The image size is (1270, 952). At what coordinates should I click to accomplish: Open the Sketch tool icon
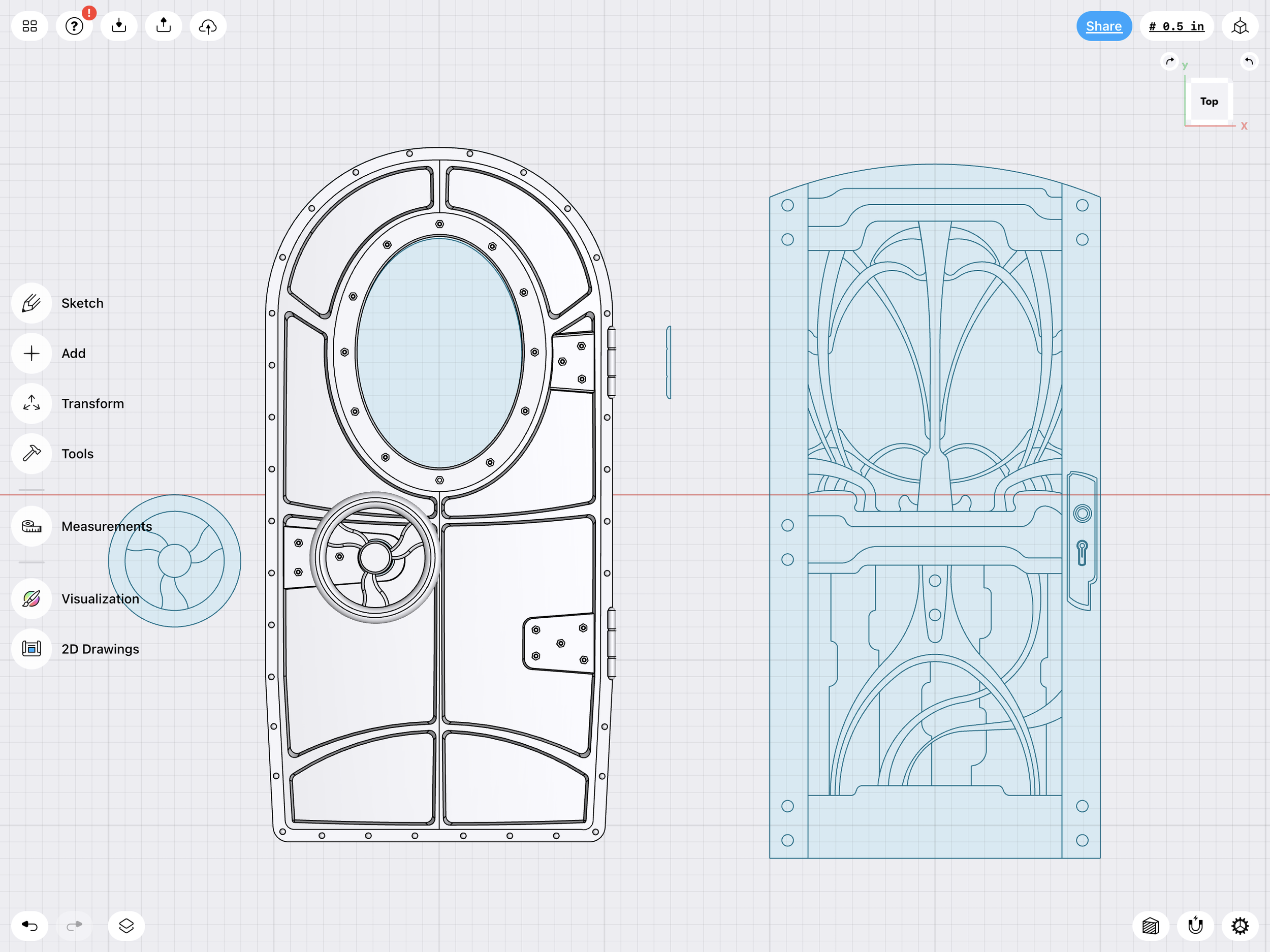(x=31, y=303)
